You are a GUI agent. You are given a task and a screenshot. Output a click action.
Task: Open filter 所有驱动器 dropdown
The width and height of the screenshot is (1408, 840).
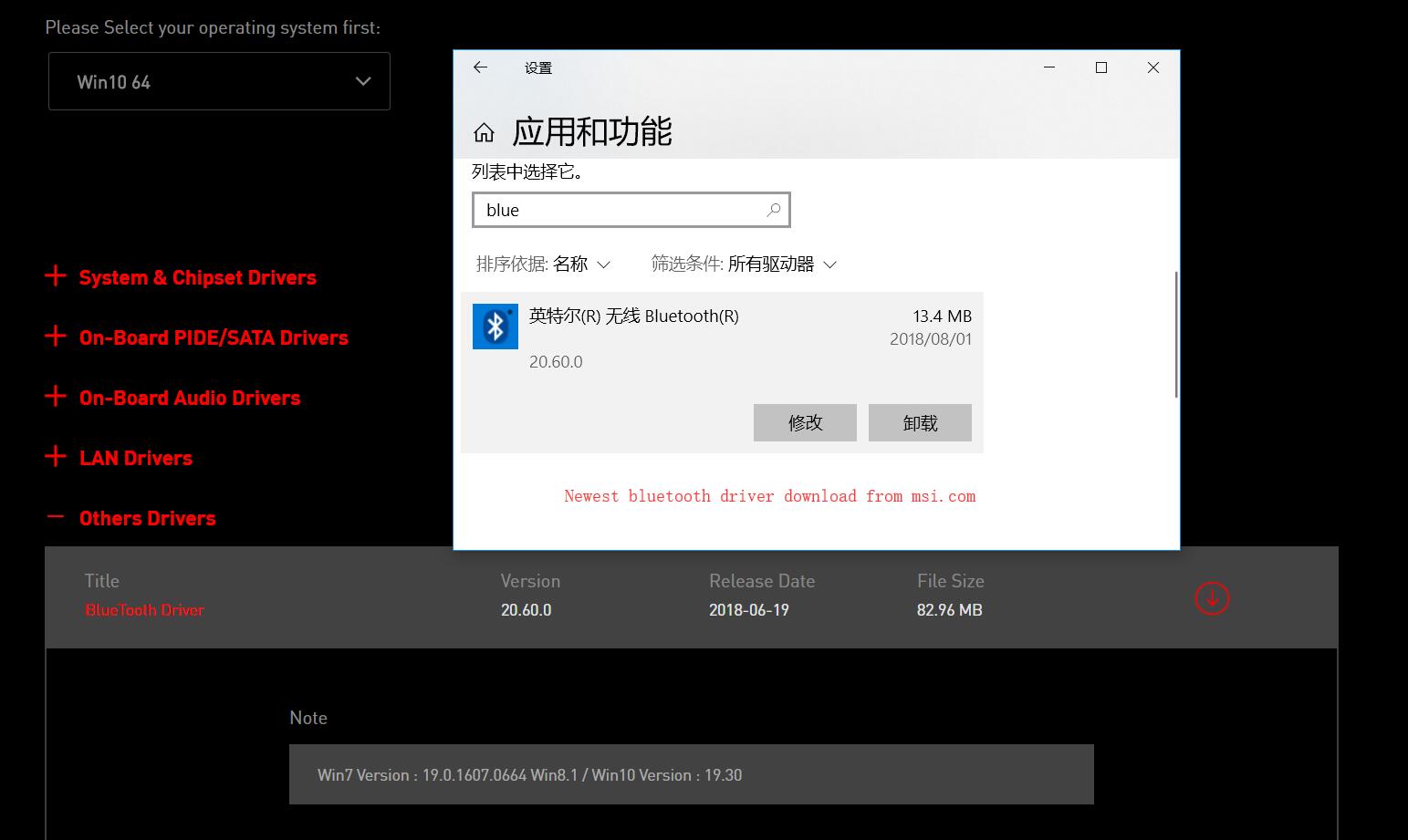tap(782, 264)
